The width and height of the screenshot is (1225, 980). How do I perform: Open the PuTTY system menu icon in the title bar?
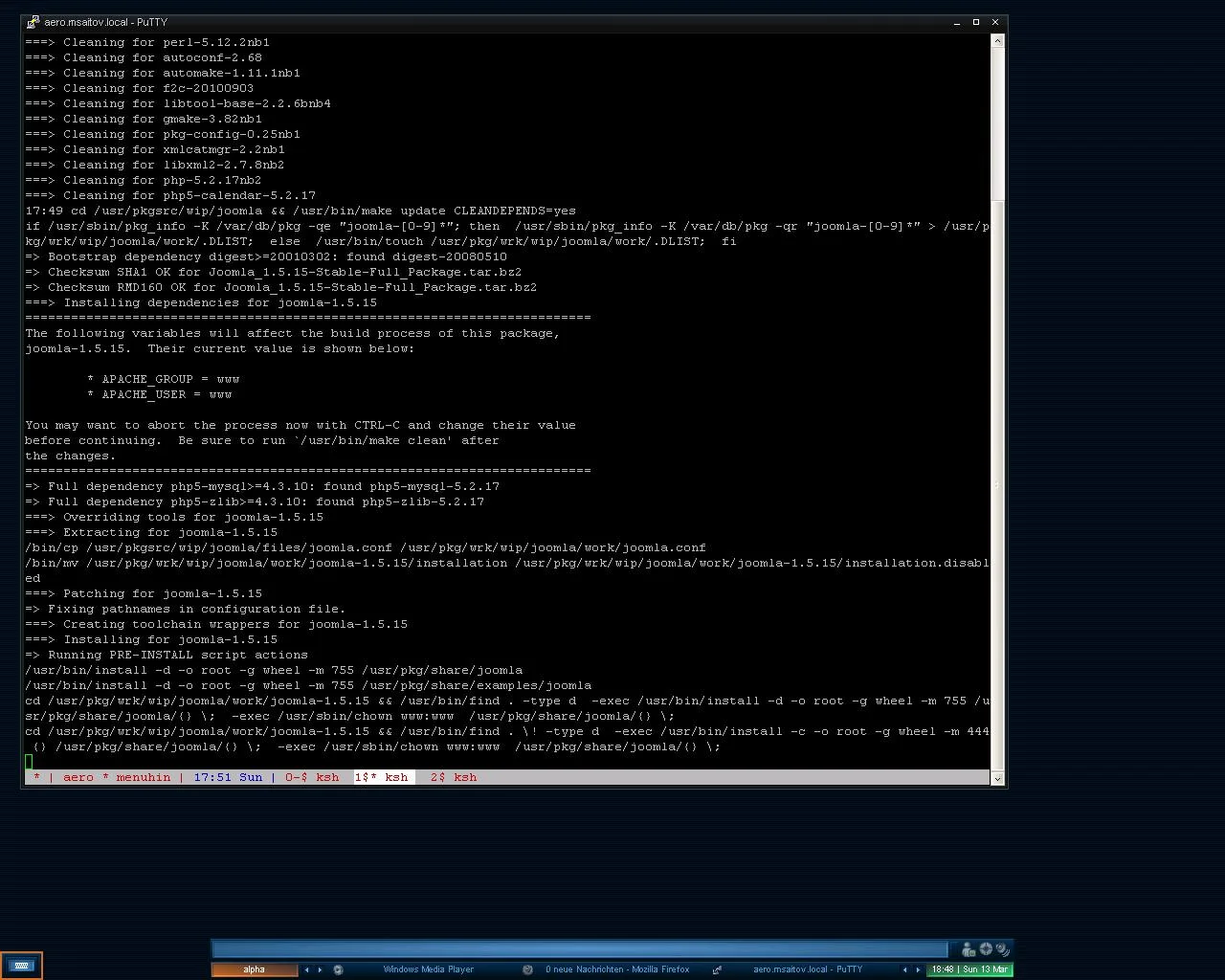[x=33, y=22]
